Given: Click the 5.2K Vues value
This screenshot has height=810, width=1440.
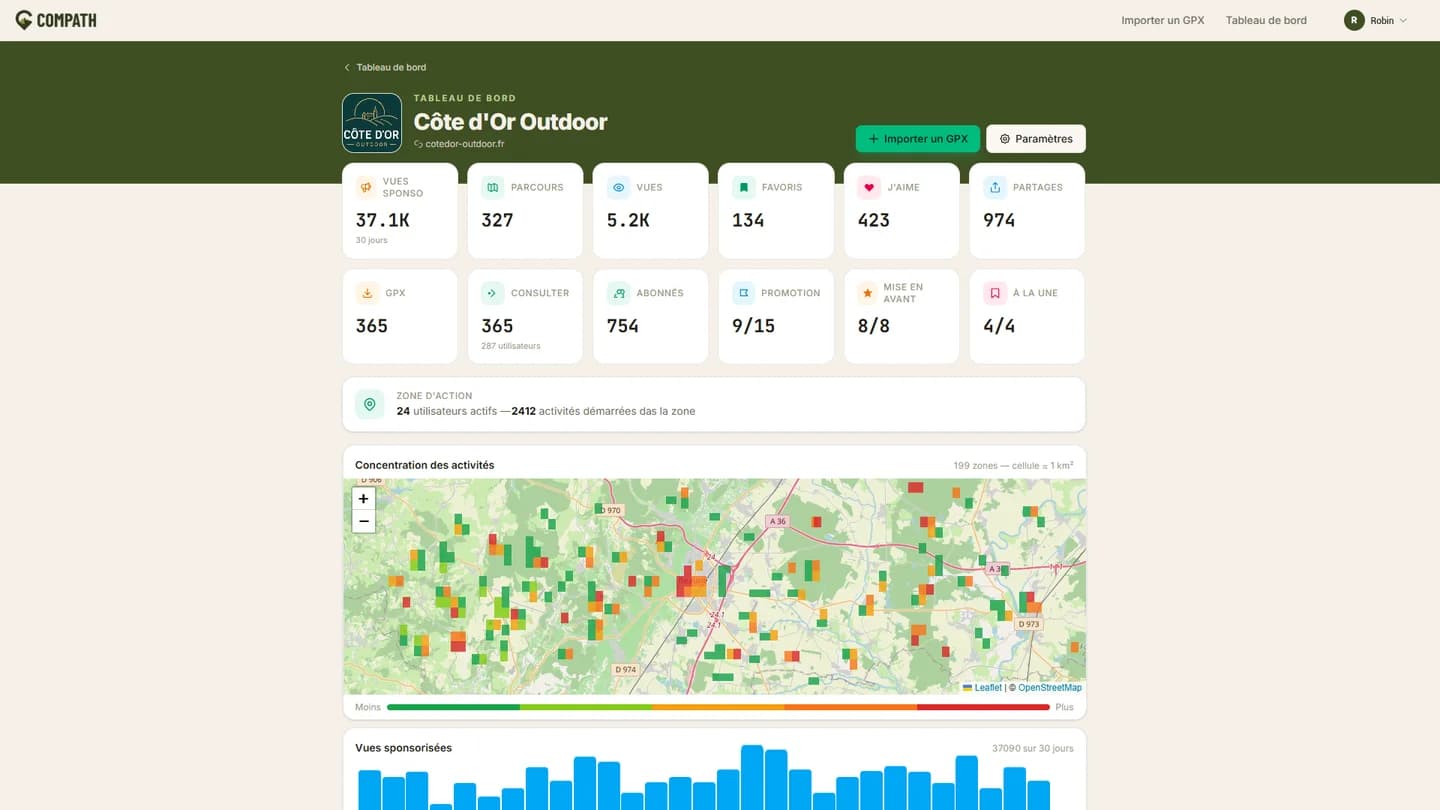Looking at the screenshot, I should point(628,220).
